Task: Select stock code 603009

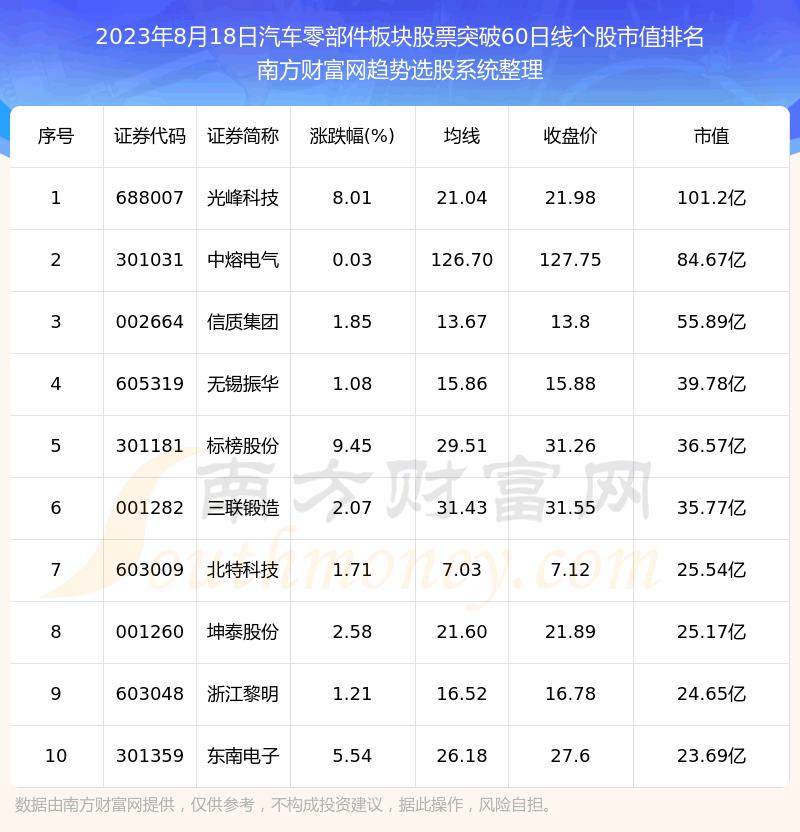Action: pyautogui.click(x=150, y=570)
